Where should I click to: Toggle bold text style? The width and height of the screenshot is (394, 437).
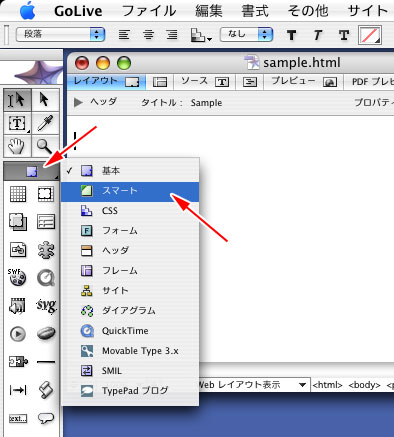291,35
